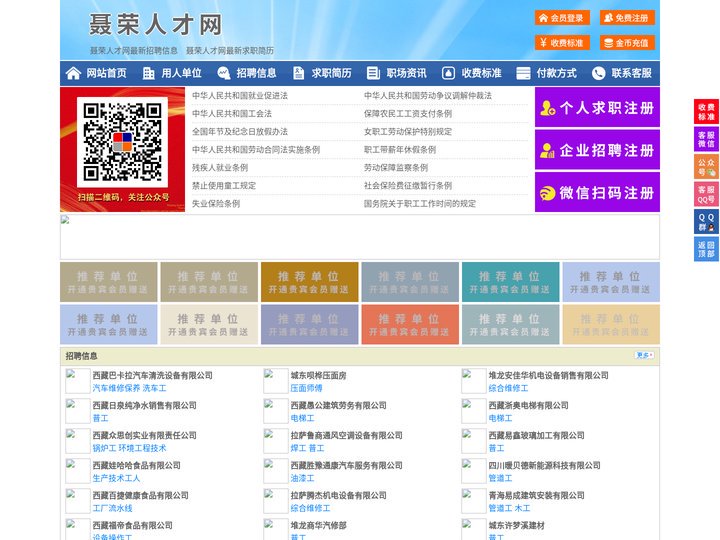
Task: Click 金币充值 button
Action: click(x=627, y=43)
